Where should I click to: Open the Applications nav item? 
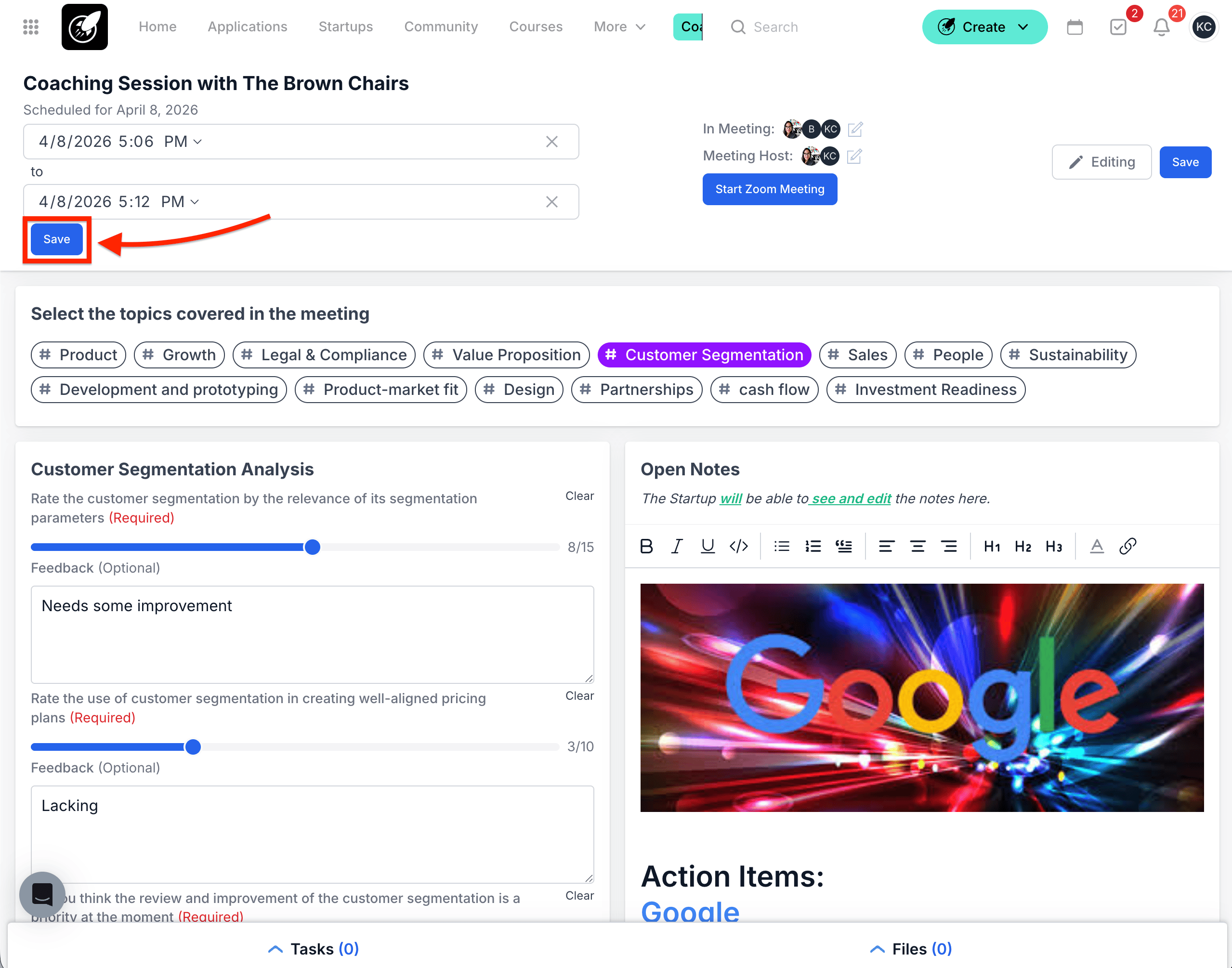(248, 26)
